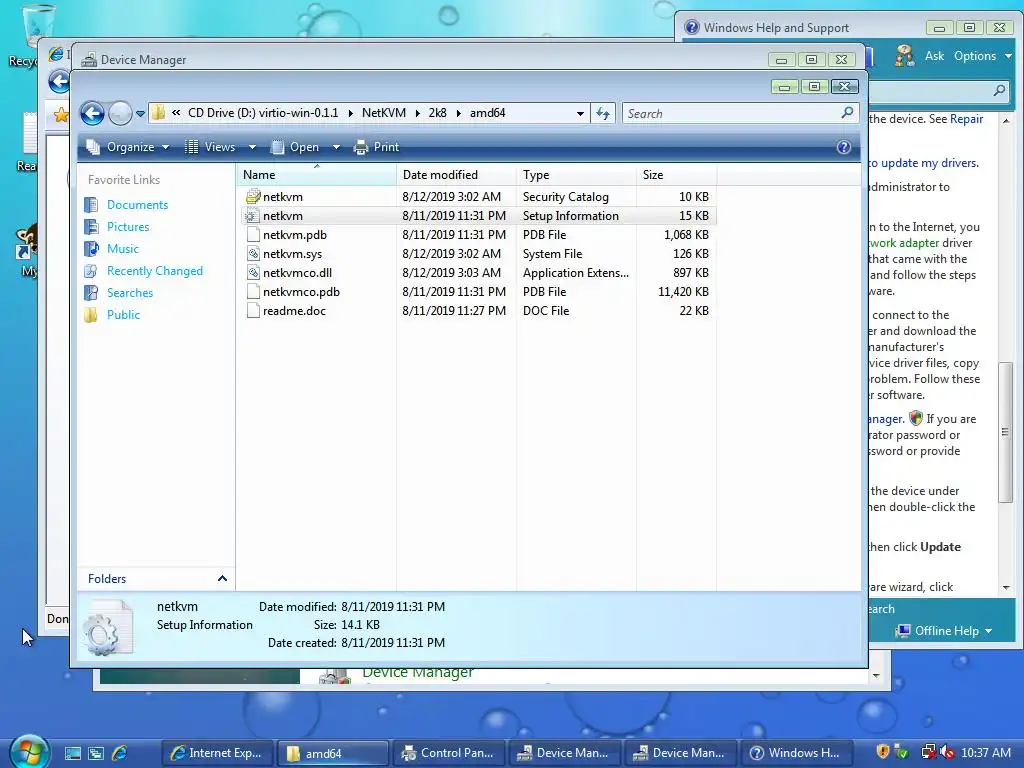The image size is (1024, 768).
Task: Click the 11,420 KB size cell
Action: coord(683,292)
